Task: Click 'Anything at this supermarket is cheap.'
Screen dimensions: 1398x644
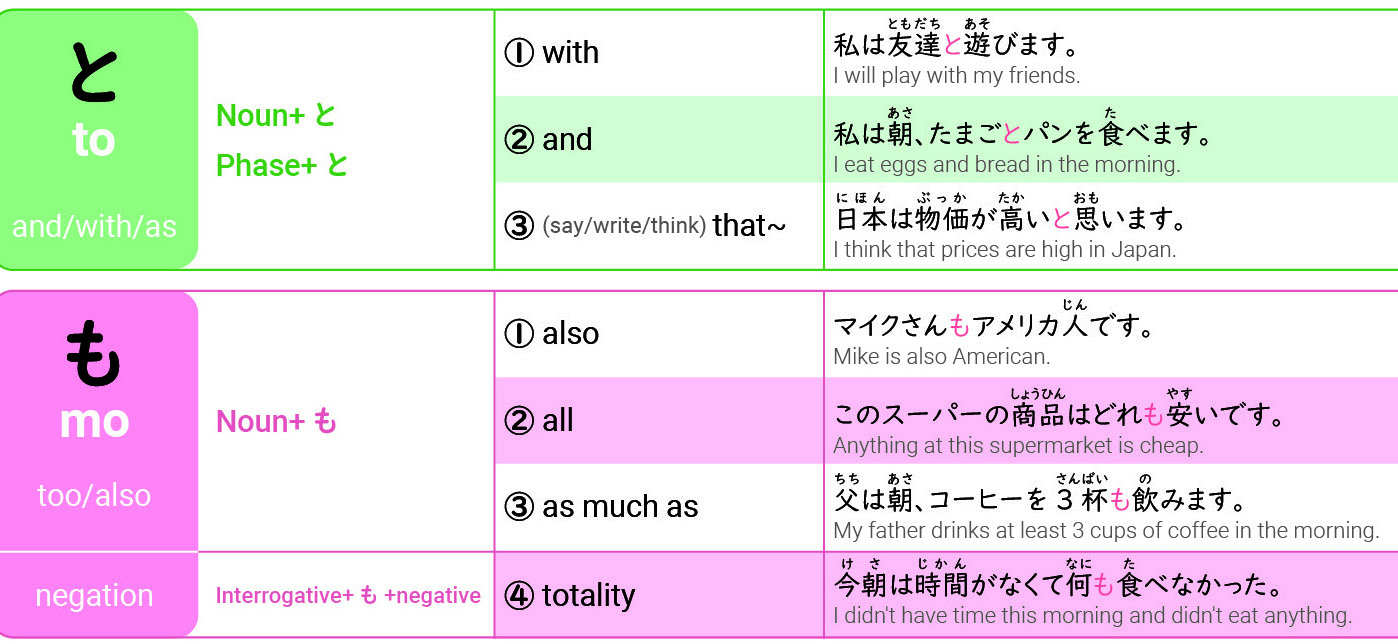Action: pyautogui.click(x=1018, y=446)
